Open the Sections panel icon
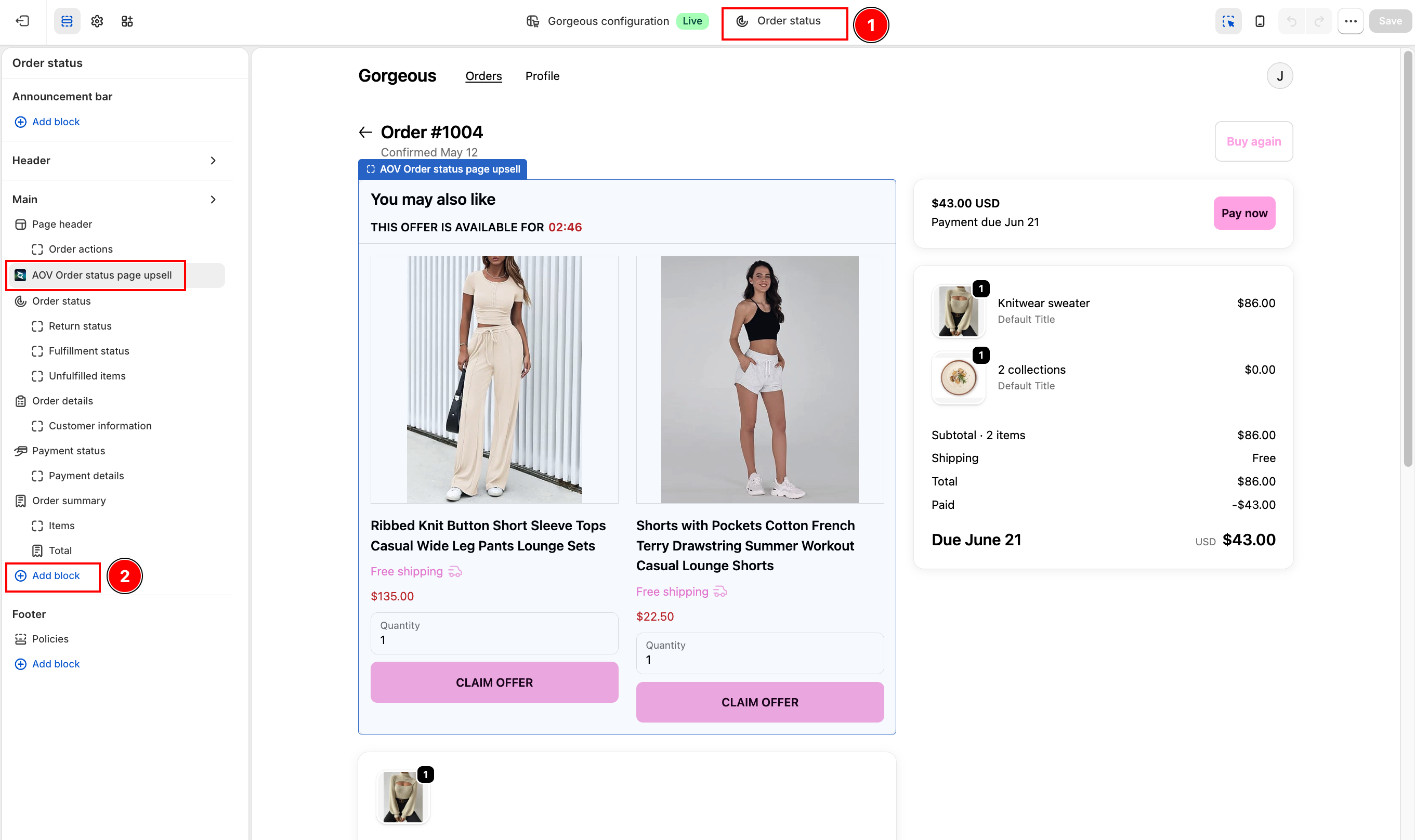 pos(67,21)
